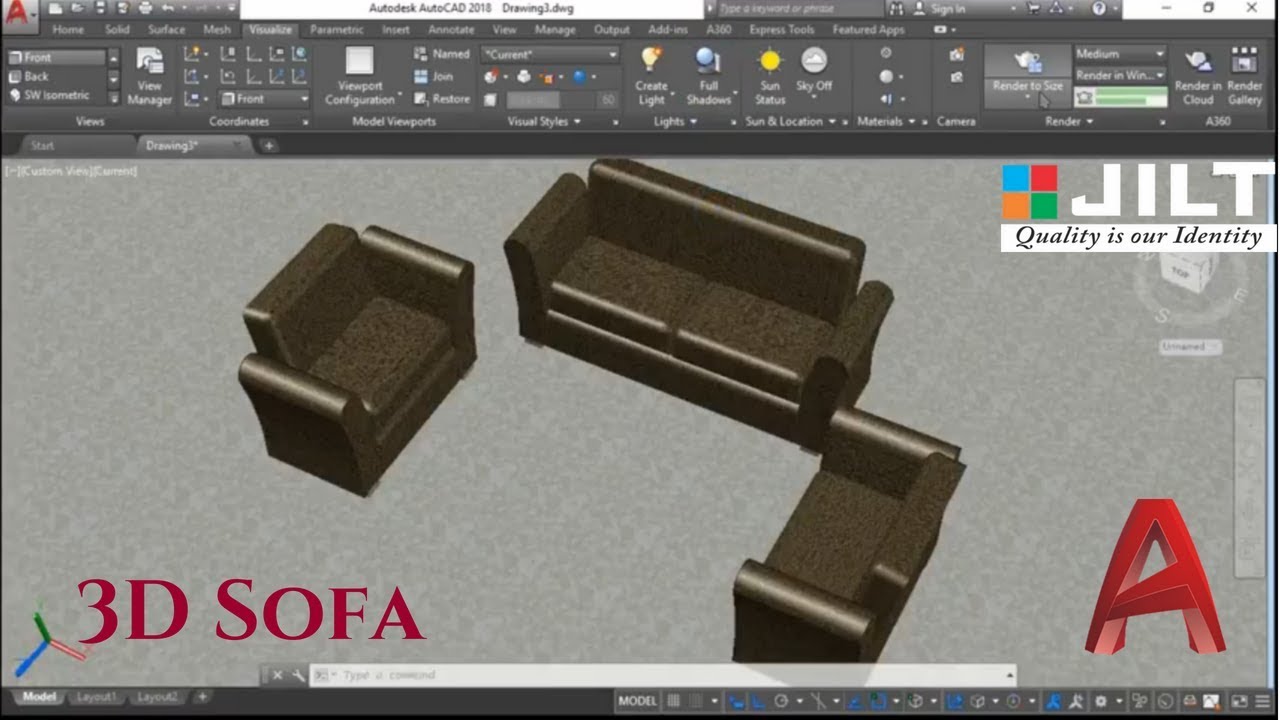1280x720 pixels.
Task: Switch to the Parametric ribbon tab
Action: tap(336, 30)
